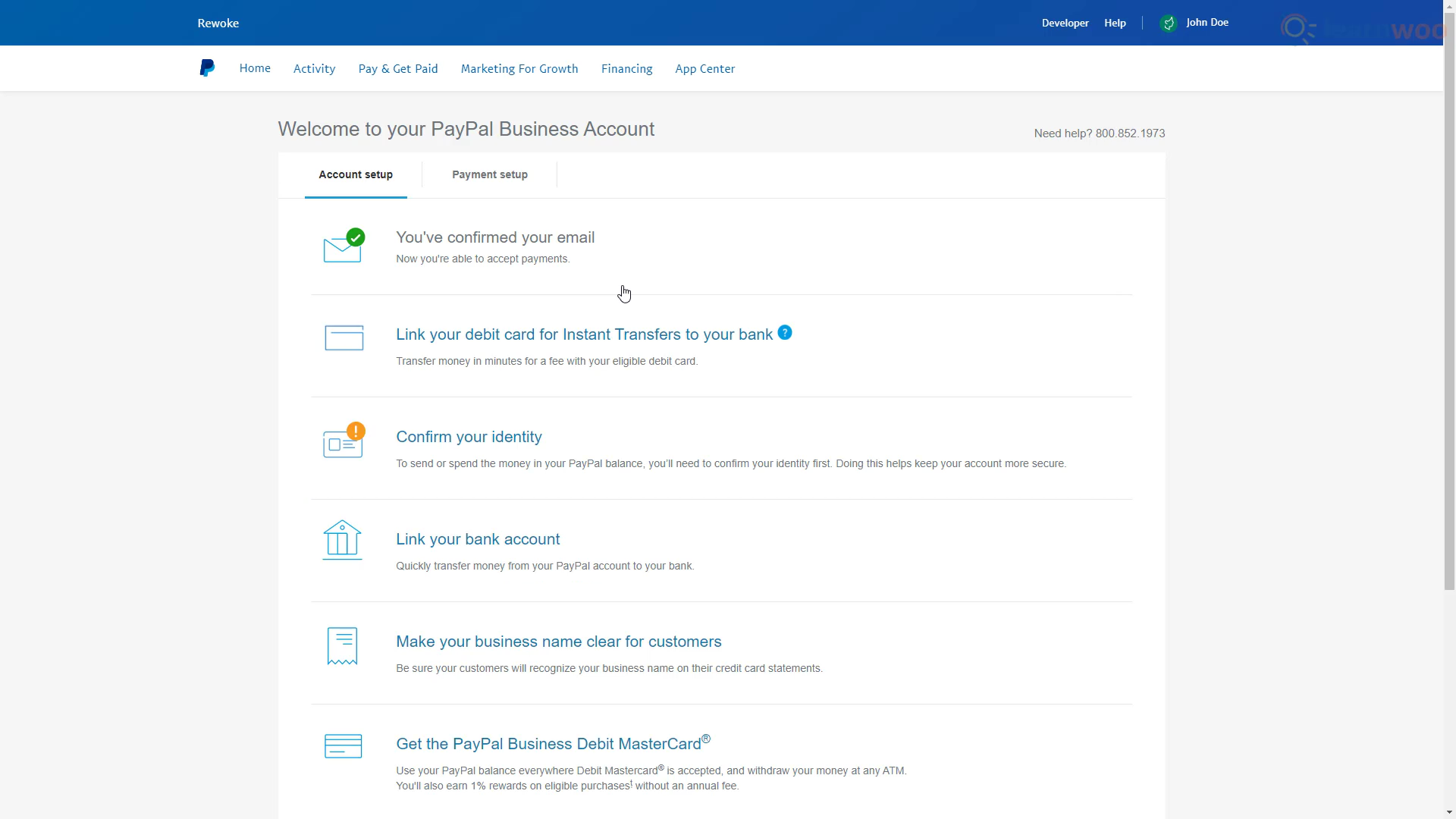Open the Financing menu item

627,69
